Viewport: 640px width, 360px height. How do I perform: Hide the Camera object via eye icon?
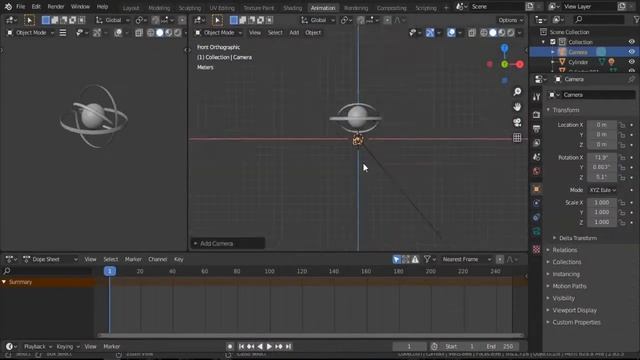631,52
